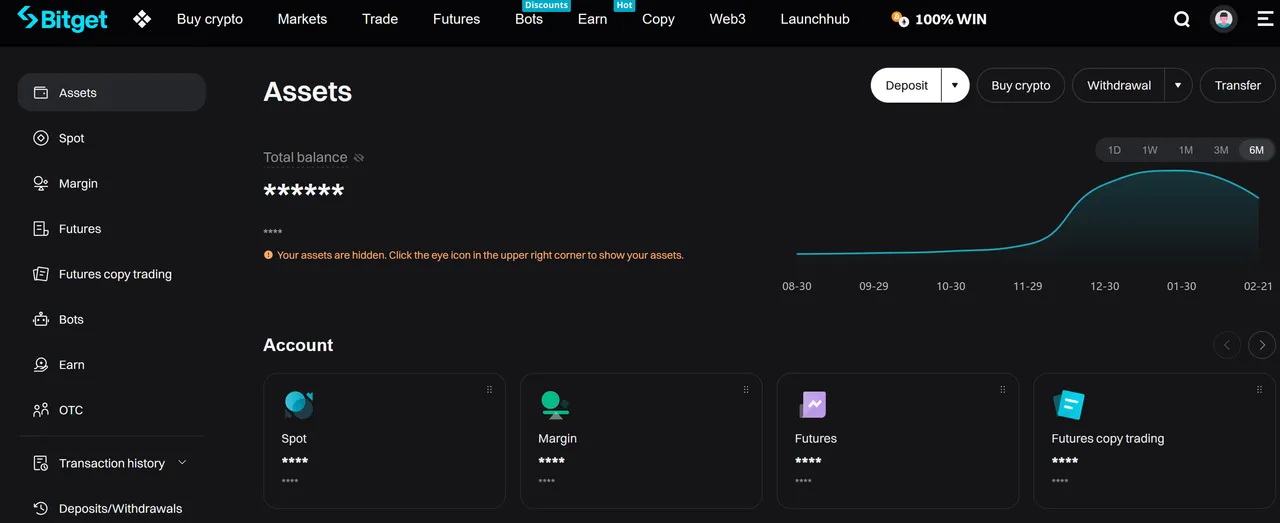
Task: Open the search magnifier icon
Action: click(x=1182, y=19)
